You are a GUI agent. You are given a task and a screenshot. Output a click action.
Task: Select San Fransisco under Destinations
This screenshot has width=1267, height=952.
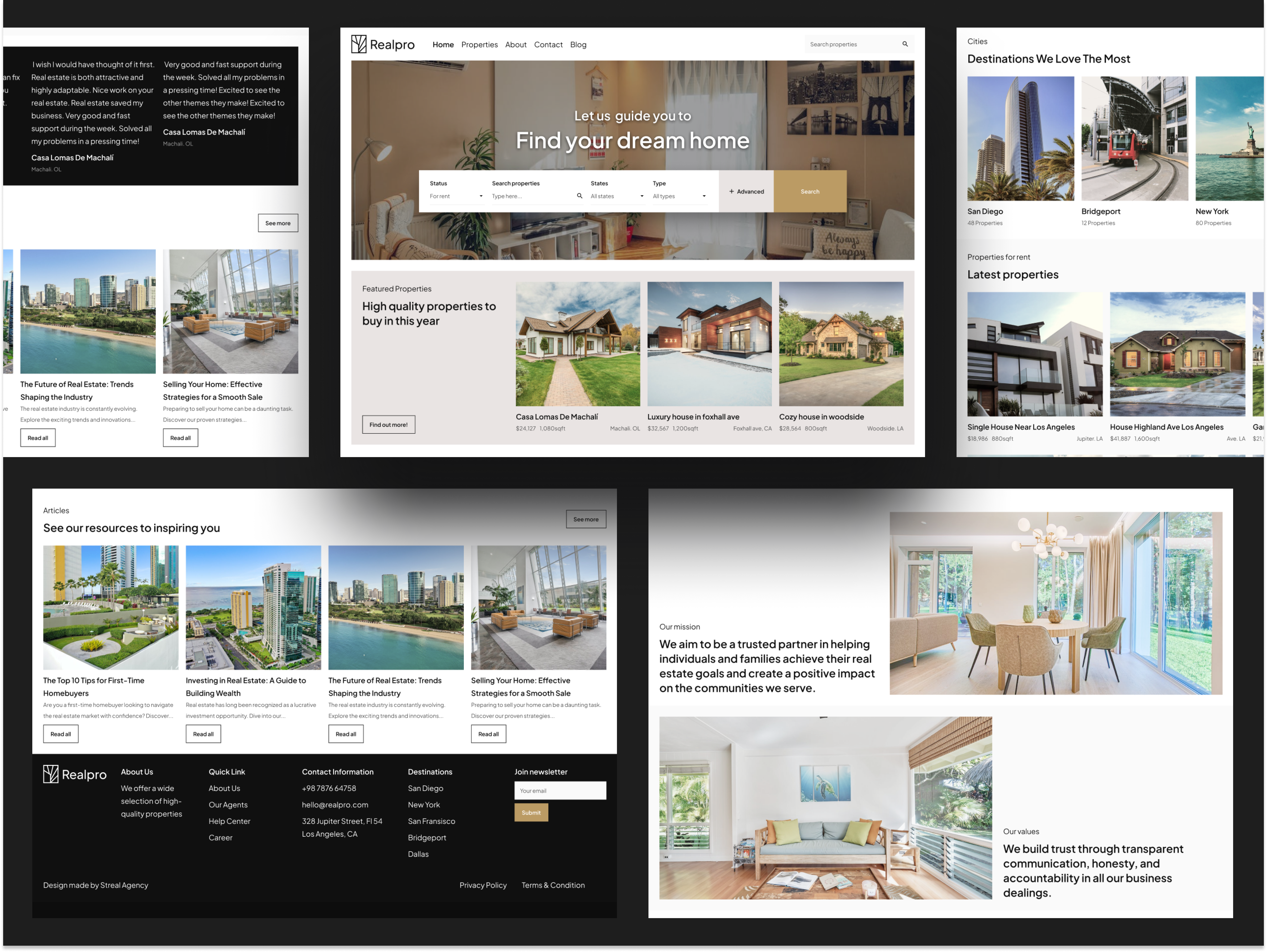click(x=431, y=821)
